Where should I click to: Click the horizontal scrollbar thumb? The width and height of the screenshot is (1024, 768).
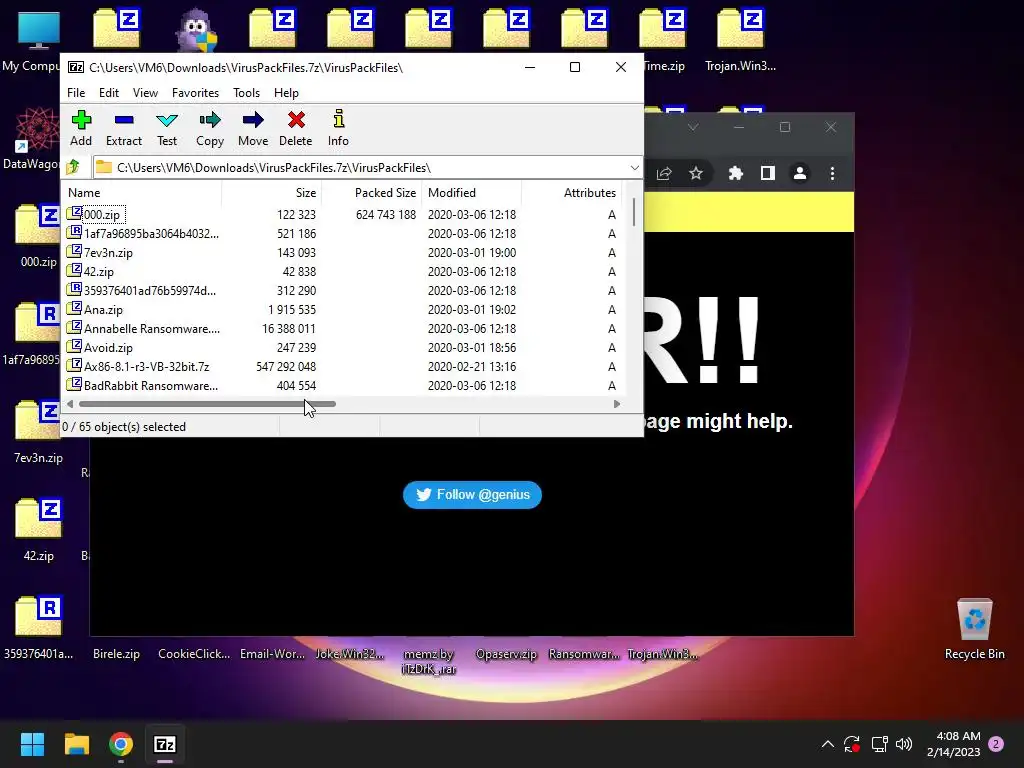[x=207, y=404]
